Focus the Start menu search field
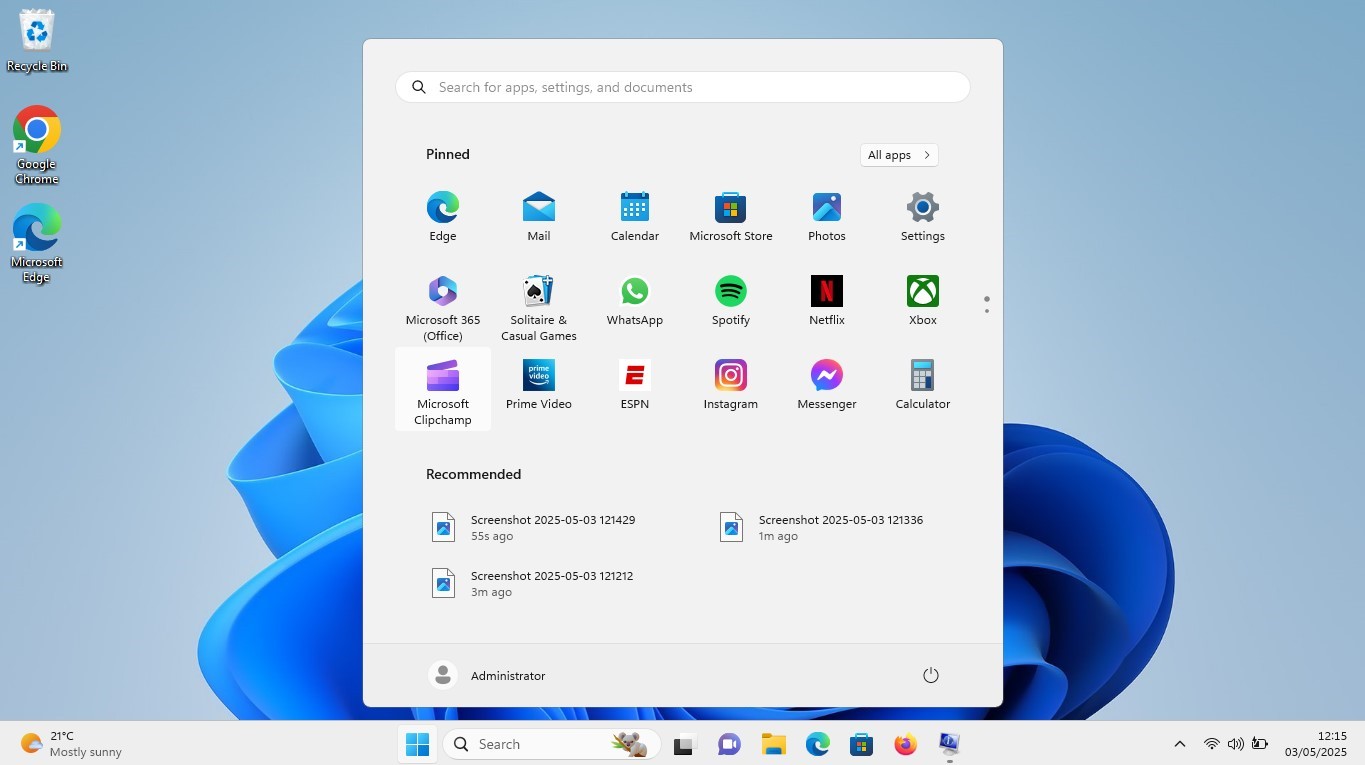 point(683,87)
